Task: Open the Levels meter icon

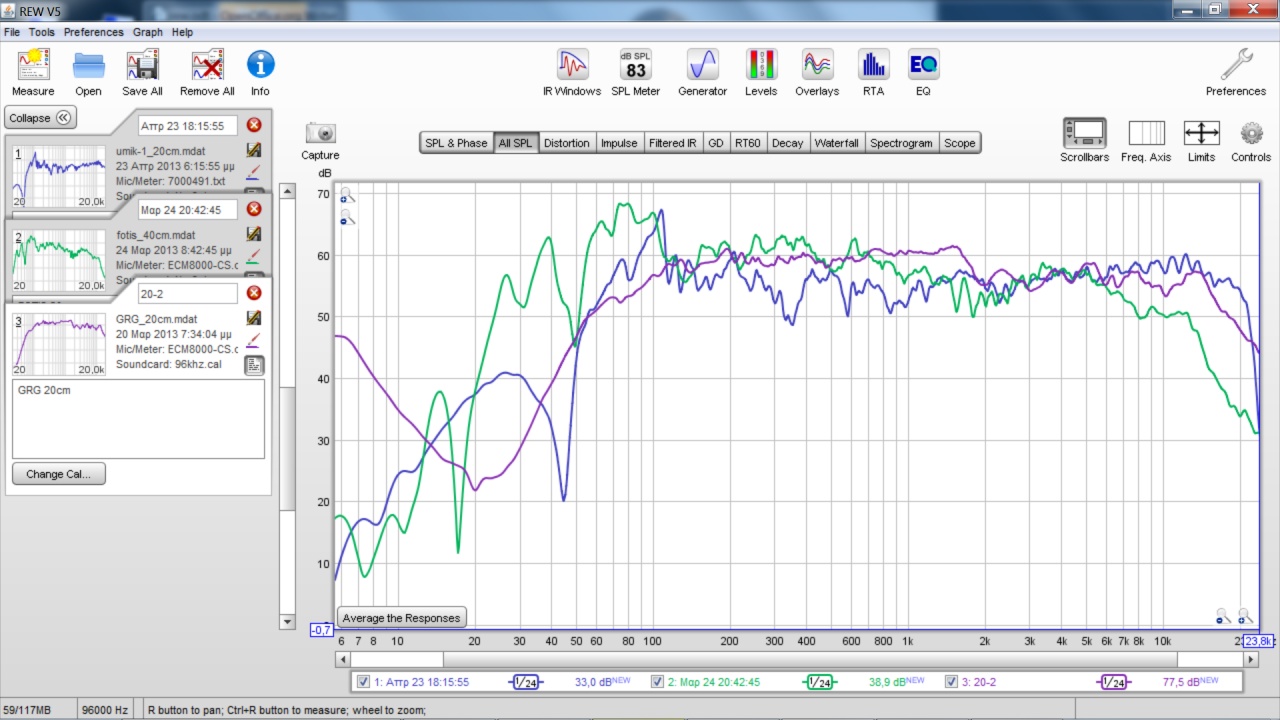Action: (761, 66)
